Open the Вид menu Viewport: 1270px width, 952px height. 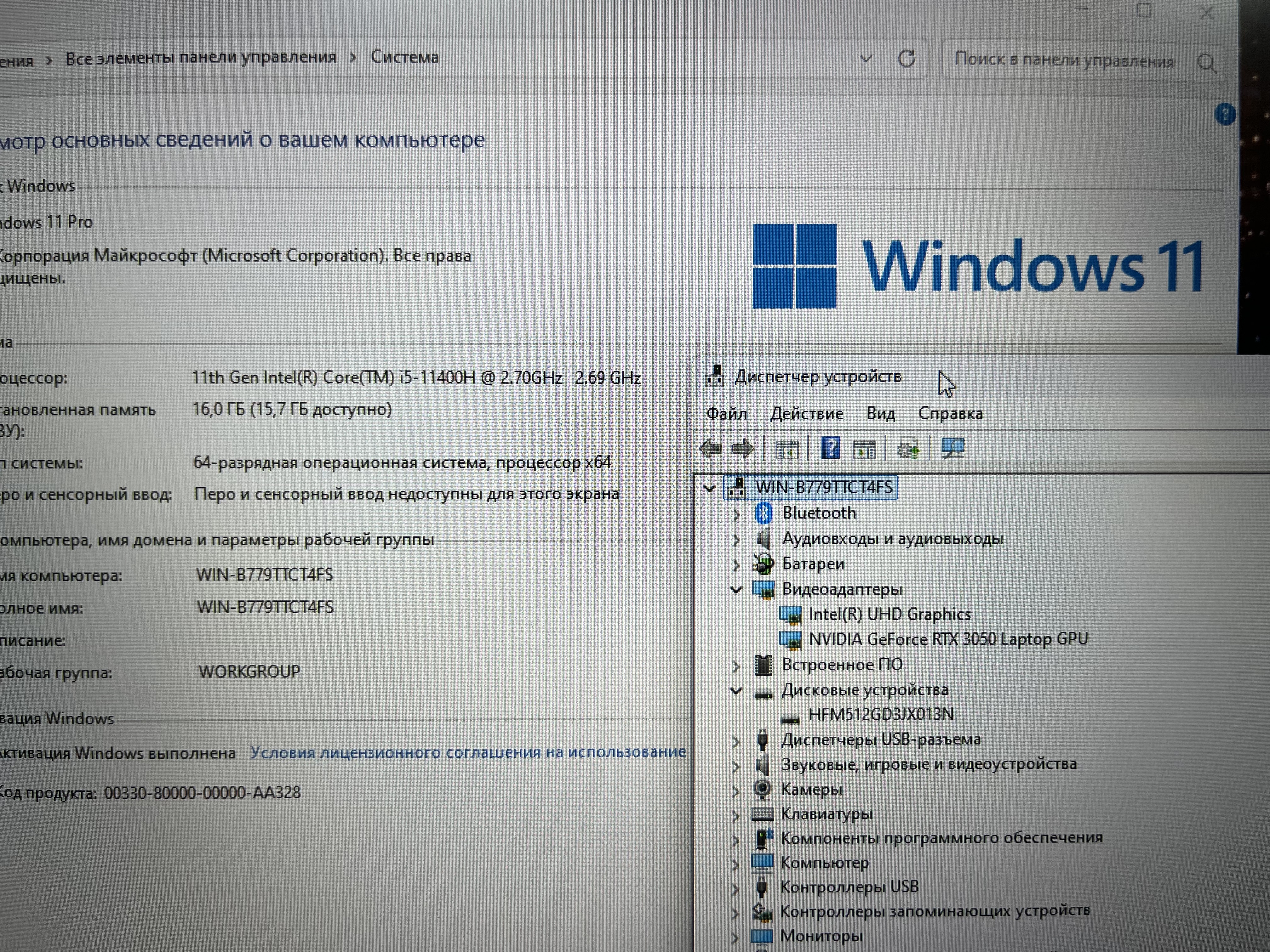pyautogui.click(x=881, y=414)
